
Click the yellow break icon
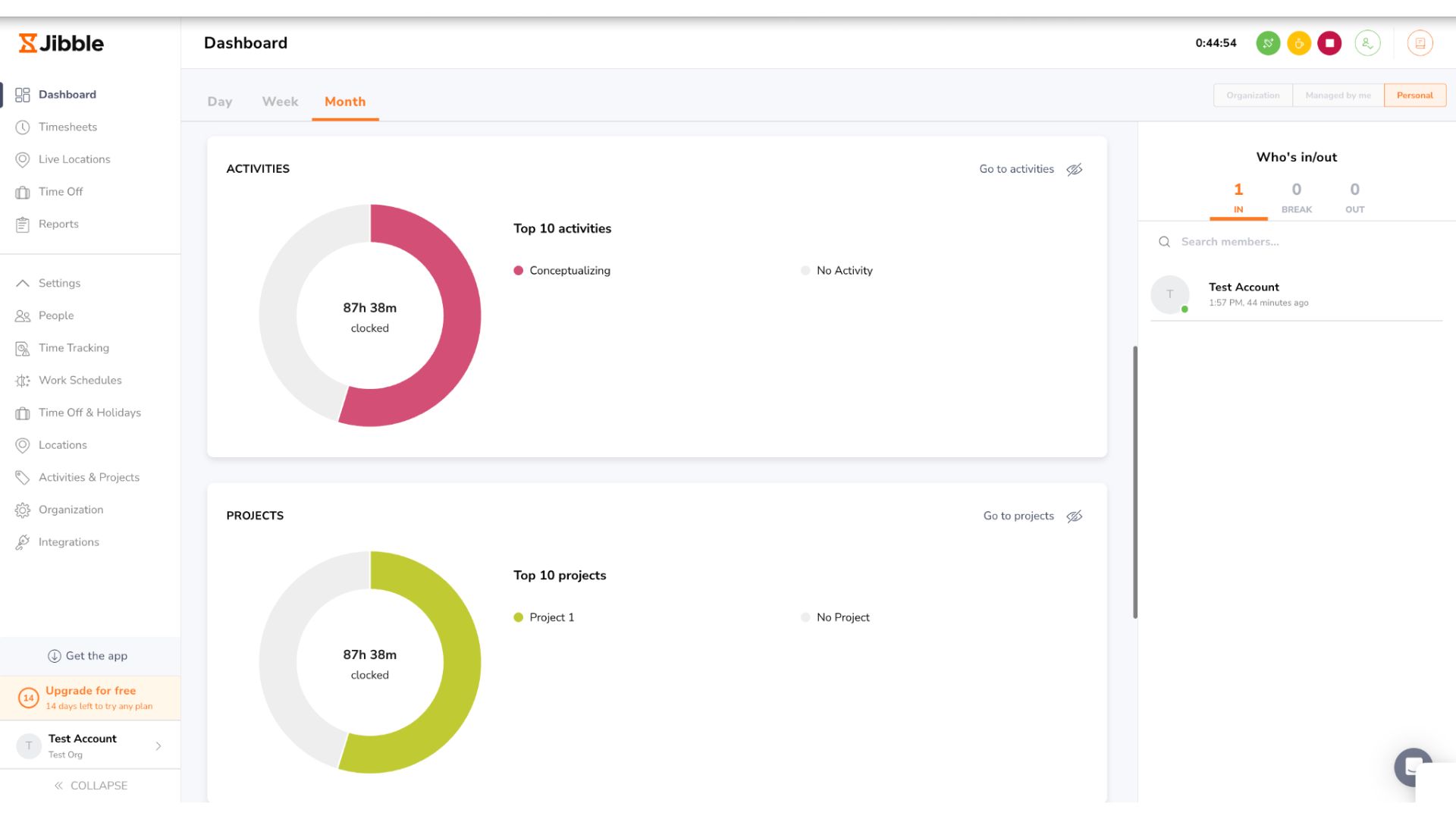tap(1299, 43)
